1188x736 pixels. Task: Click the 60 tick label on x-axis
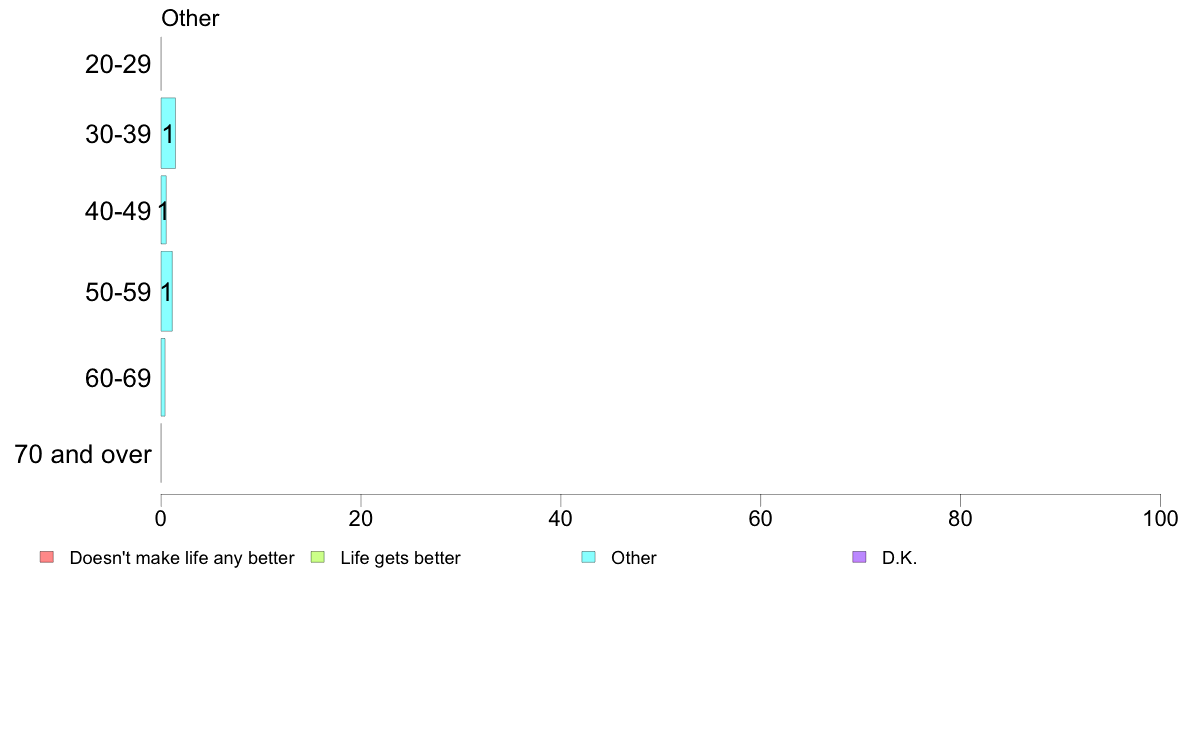tap(761, 518)
